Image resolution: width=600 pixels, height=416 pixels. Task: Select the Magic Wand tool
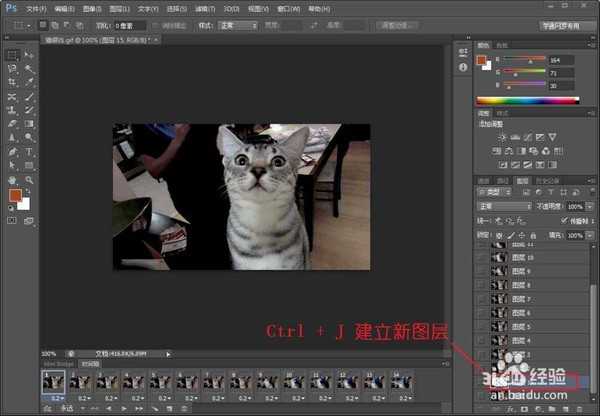point(29,68)
